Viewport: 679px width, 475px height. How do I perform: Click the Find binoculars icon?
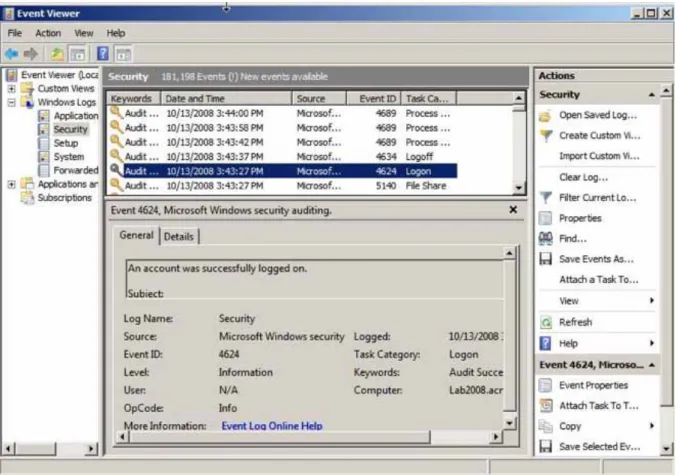[x=546, y=238]
